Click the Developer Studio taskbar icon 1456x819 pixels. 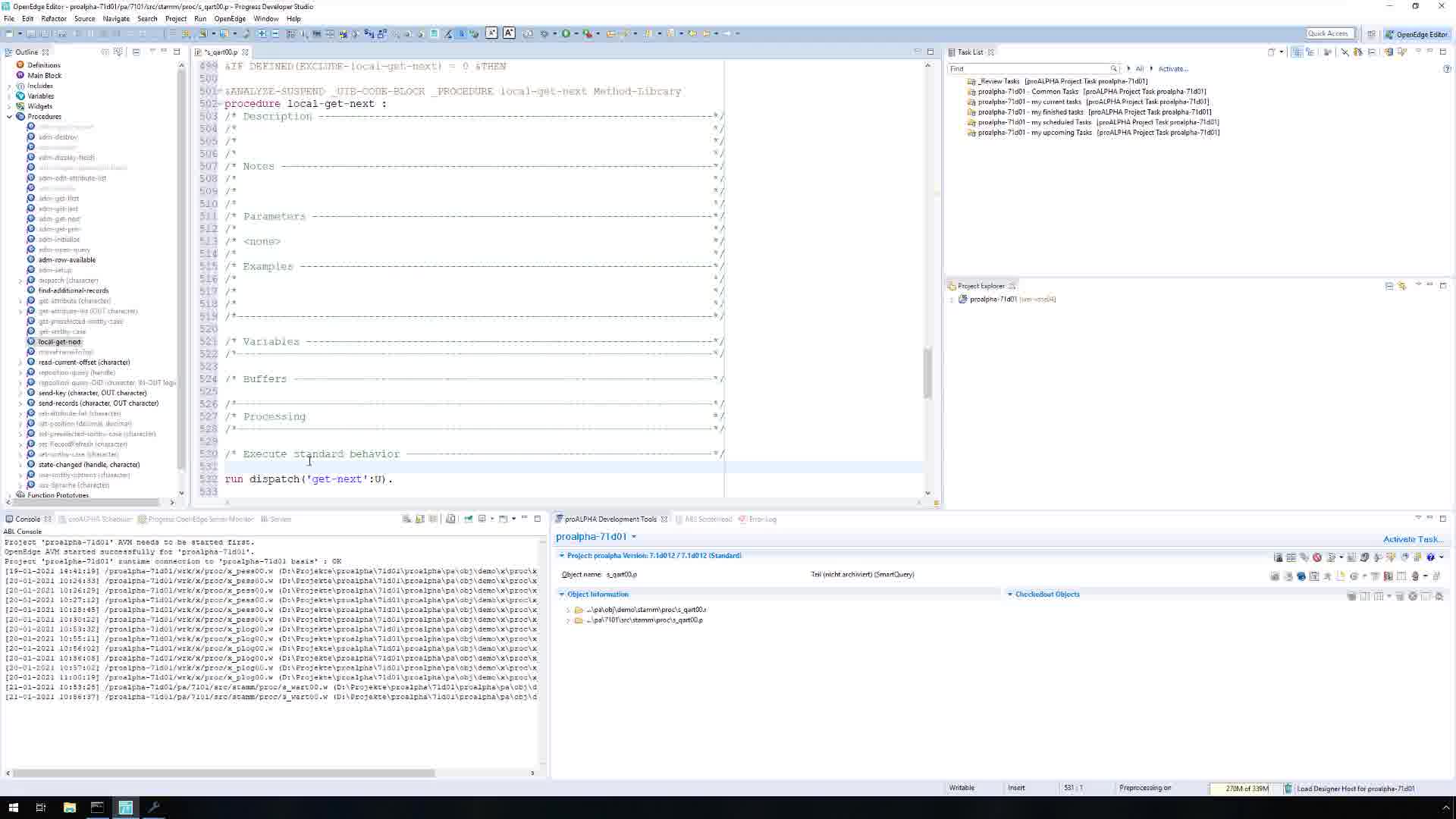(x=126, y=808)
